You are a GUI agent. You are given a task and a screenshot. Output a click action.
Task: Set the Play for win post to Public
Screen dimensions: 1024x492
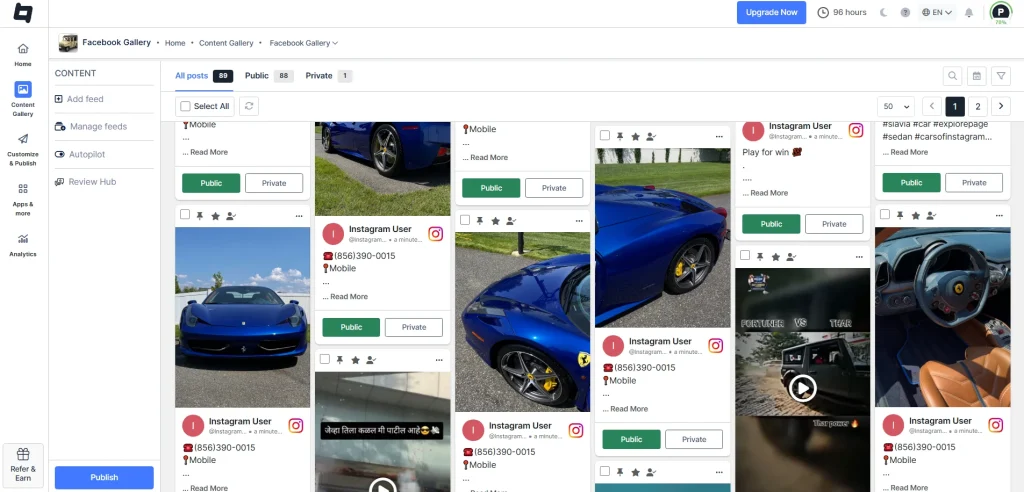click(x=771, y=224)
